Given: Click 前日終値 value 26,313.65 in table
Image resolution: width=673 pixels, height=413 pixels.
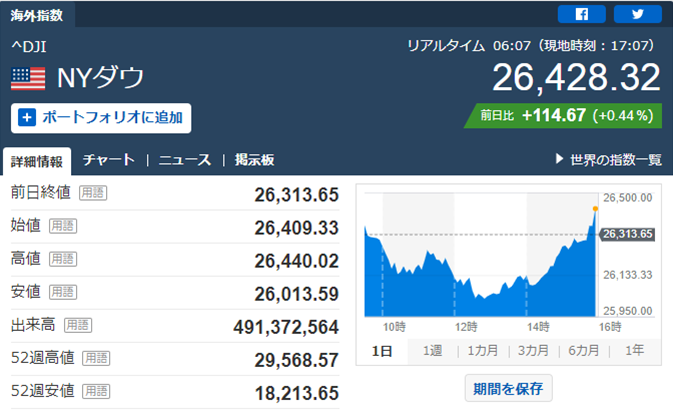Looking at the screenshot, I should click(297, 195).
